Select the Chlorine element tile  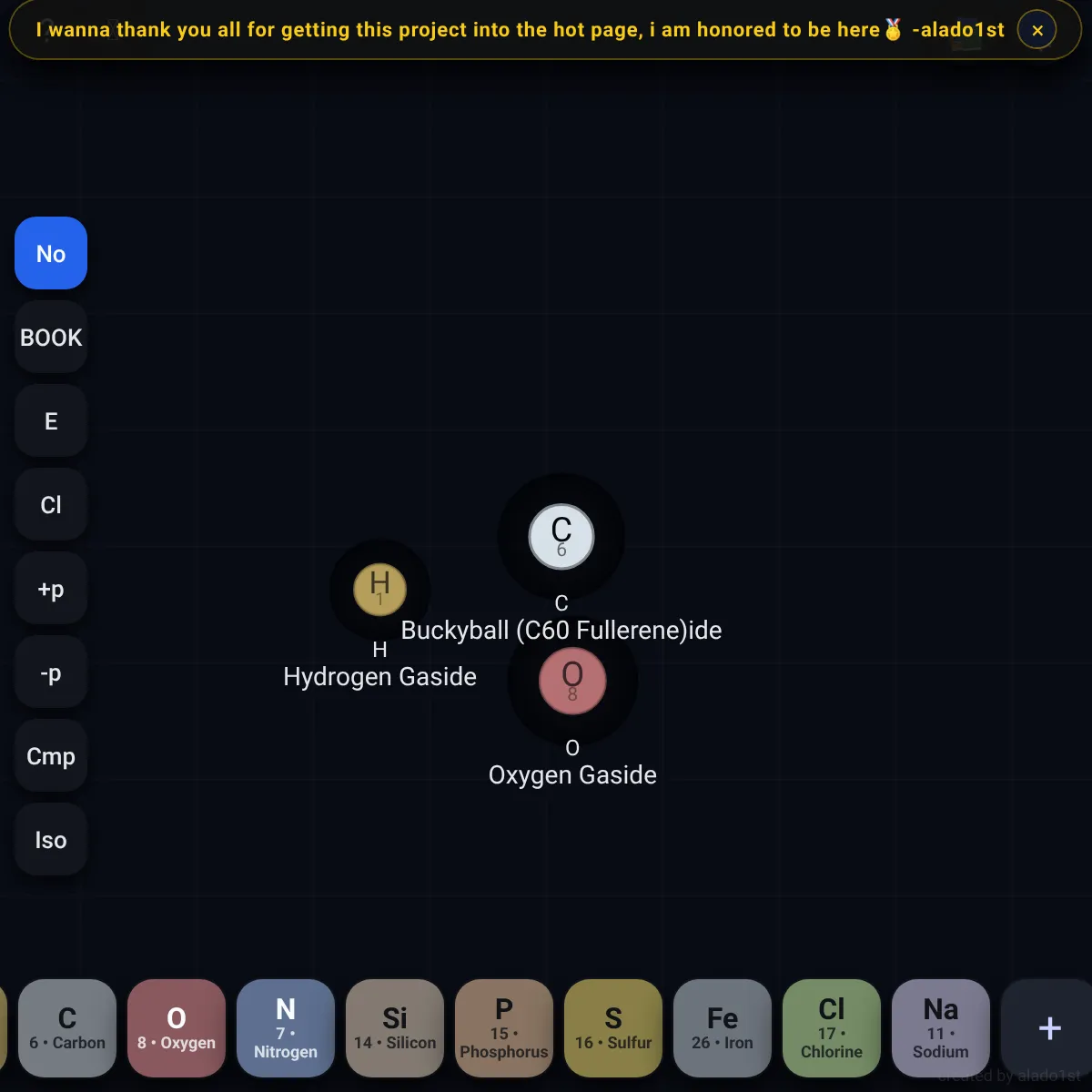click(x=832, y=1028)
